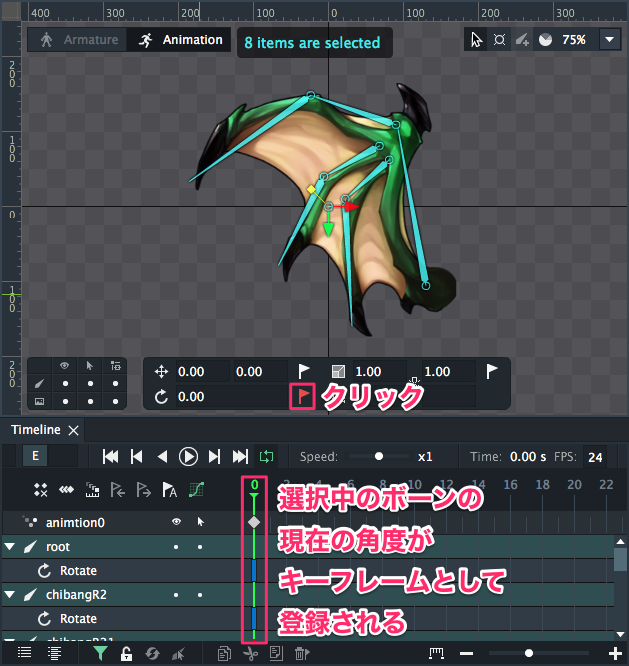The width and height of the screenshot is (629, 666).
Task: Click the translate X input field
Action: pos(203,372)
